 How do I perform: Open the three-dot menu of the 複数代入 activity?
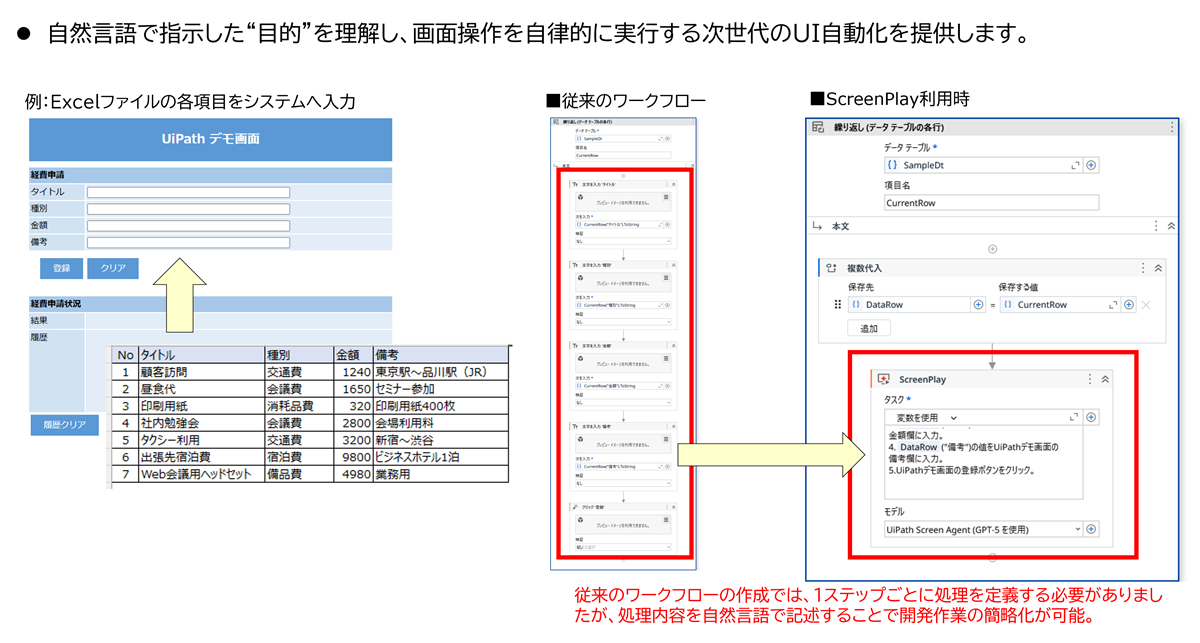point(1143,268)
